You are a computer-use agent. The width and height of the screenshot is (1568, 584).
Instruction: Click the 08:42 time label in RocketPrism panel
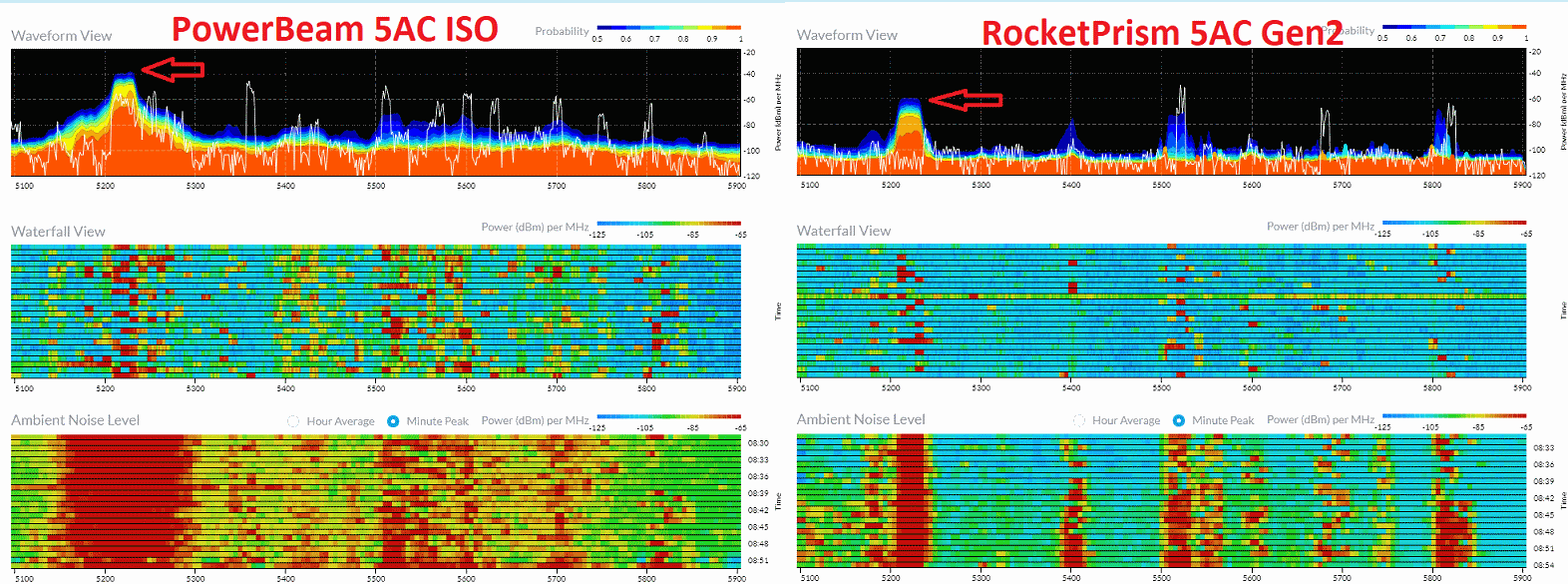pos(1544,498)
